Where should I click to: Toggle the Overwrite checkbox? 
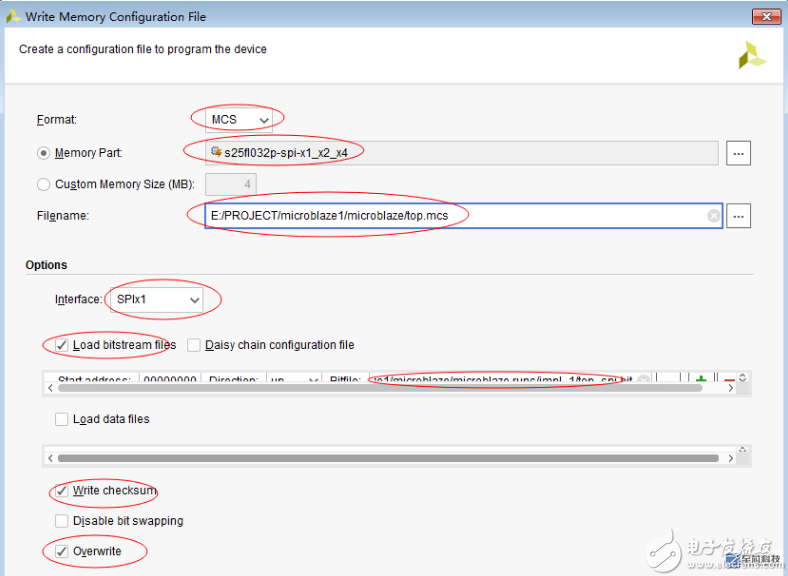click(x=63, y=551)
